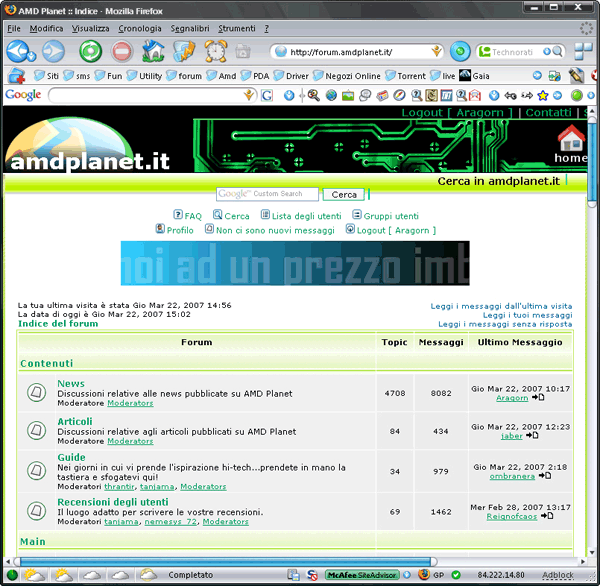
Task: Click the browser Back arrow button
Action: (x=20, y=51)
